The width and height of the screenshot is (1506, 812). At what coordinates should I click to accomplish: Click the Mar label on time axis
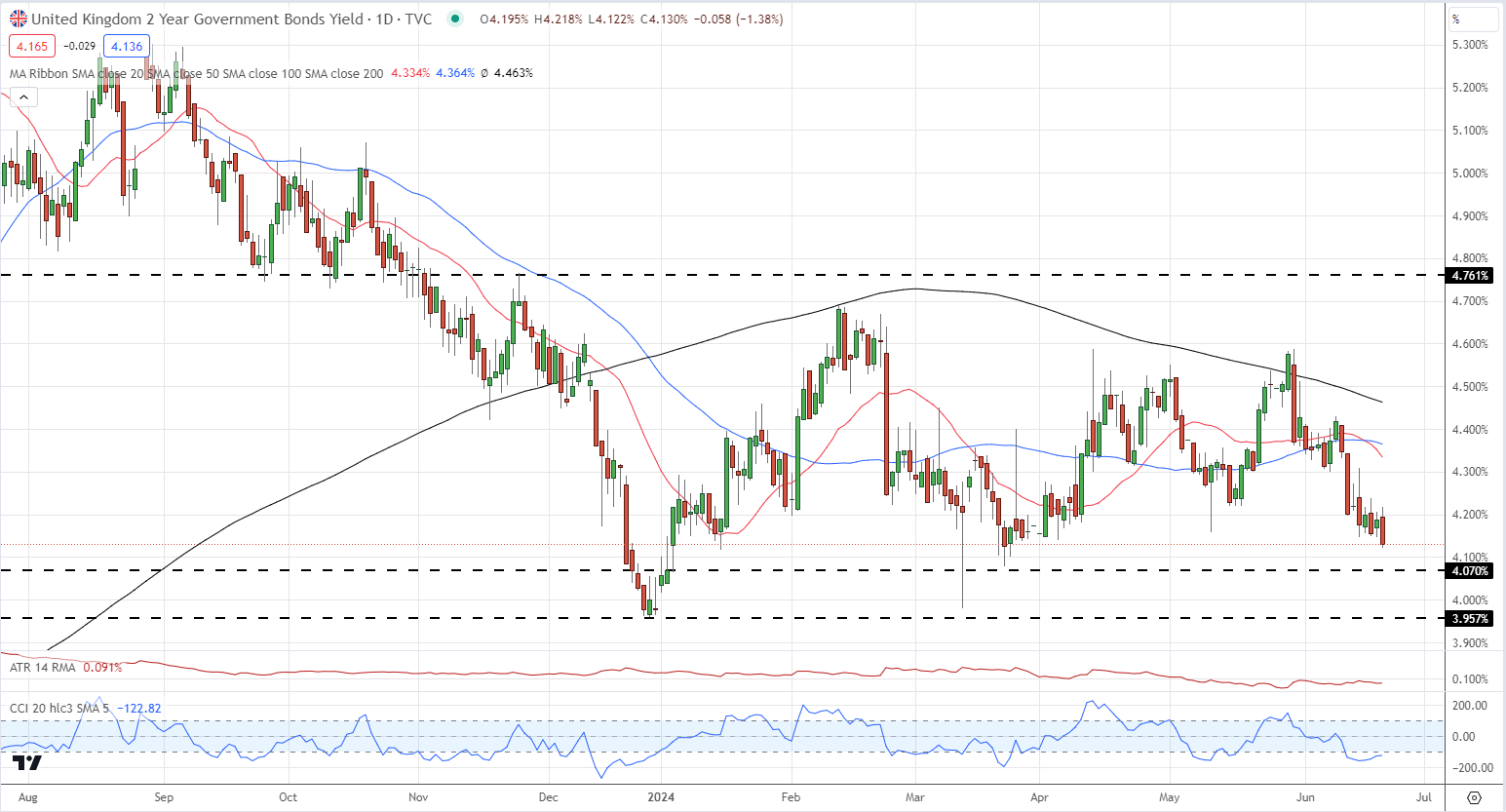914,797
